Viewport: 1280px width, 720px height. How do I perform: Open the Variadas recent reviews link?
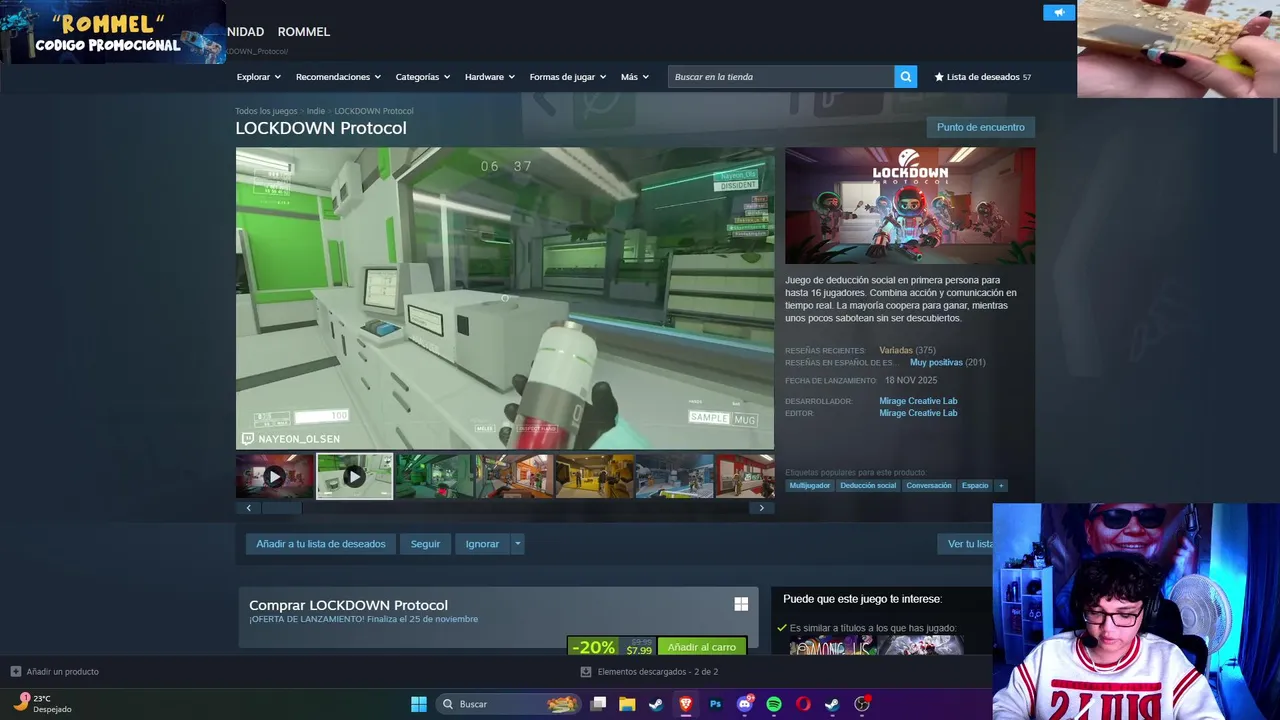896,350
